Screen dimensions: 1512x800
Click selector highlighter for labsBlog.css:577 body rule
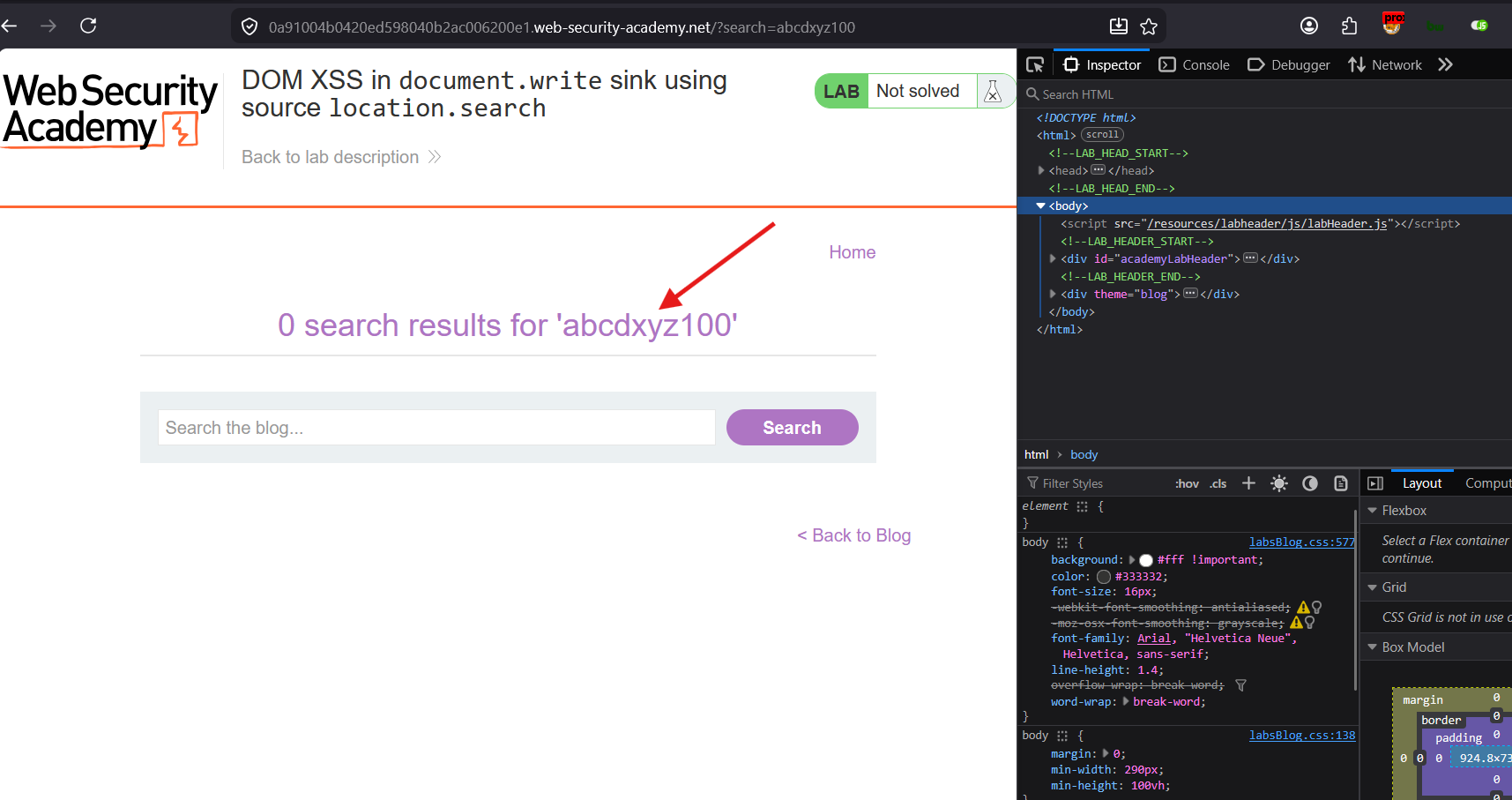click(x=1062, y=542)
